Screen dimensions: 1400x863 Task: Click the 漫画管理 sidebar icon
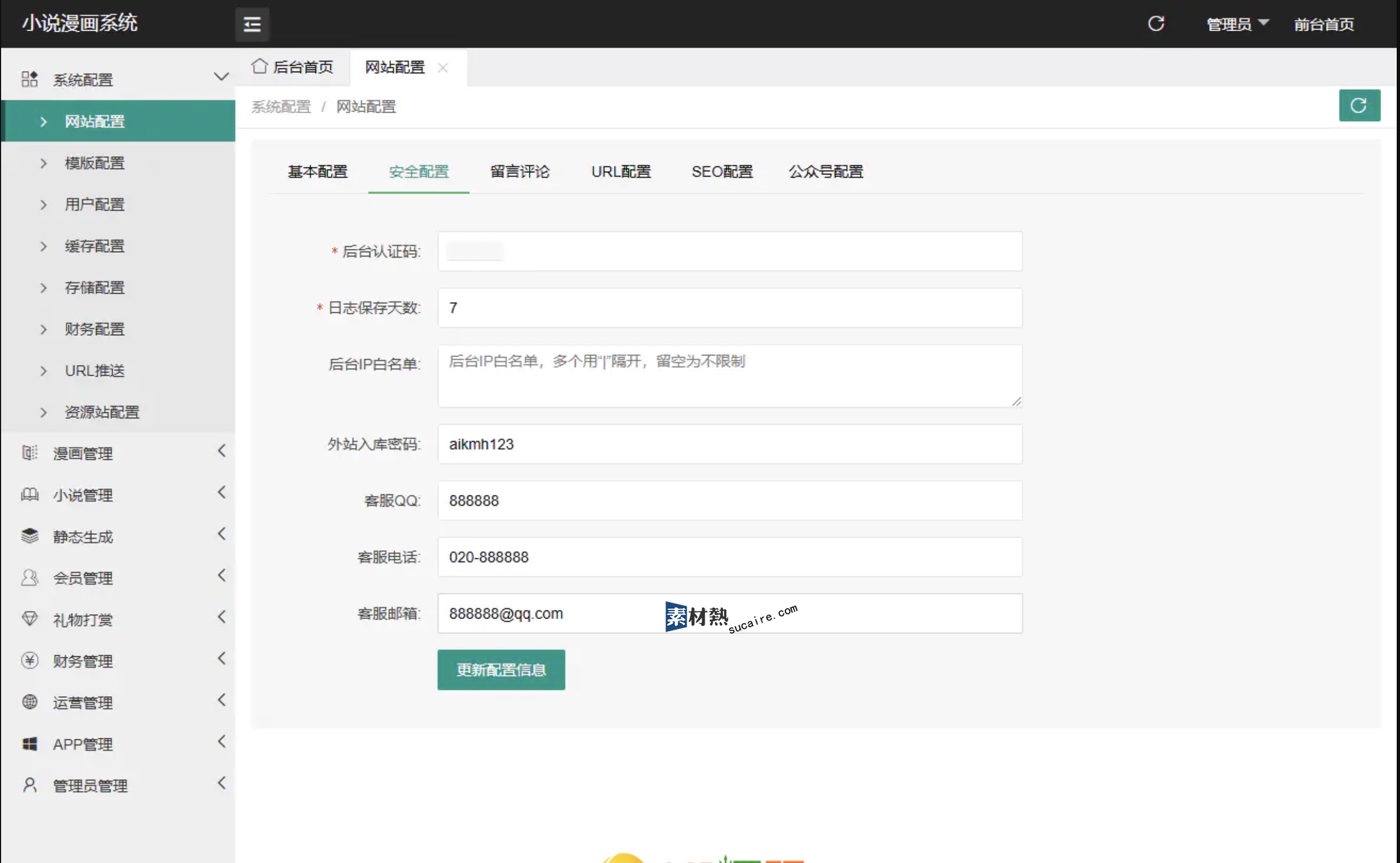(30, 453)
